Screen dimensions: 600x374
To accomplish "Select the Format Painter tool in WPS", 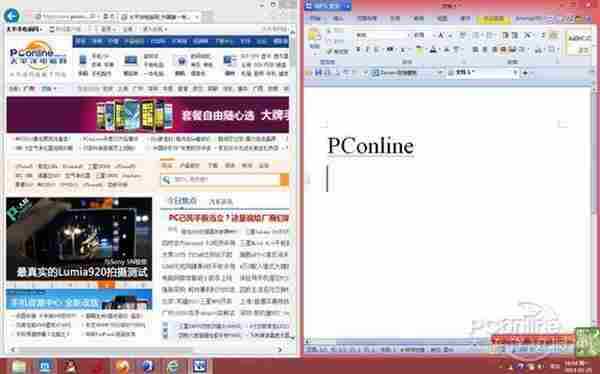I will click(x=338, y=51).
